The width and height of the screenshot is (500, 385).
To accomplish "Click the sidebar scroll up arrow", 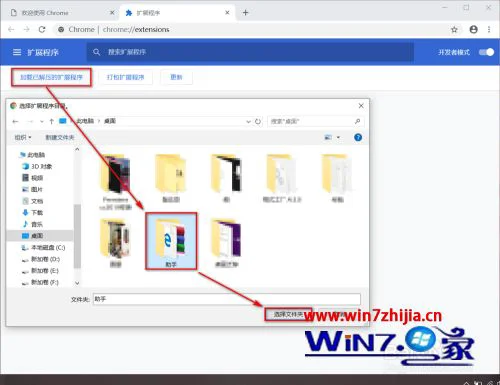I will (x=77, y=149).
